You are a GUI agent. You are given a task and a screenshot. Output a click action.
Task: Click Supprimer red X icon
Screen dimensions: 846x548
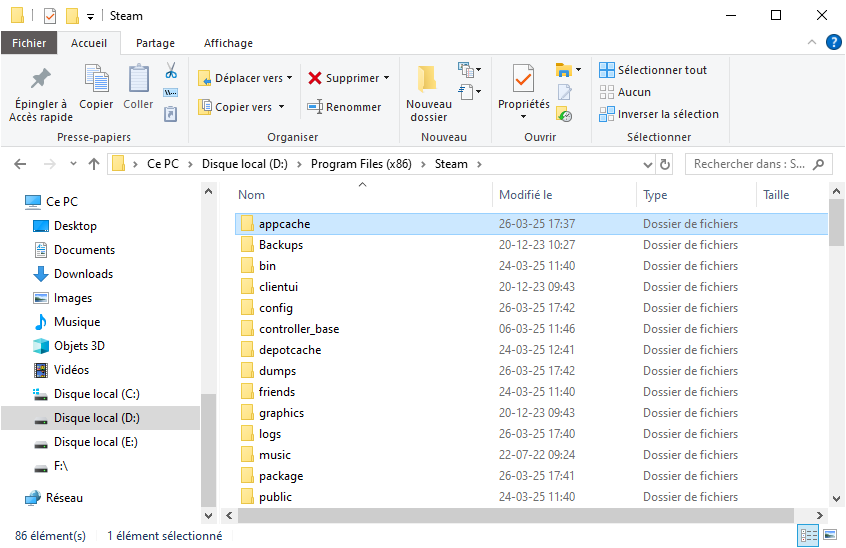pos(315,78)
